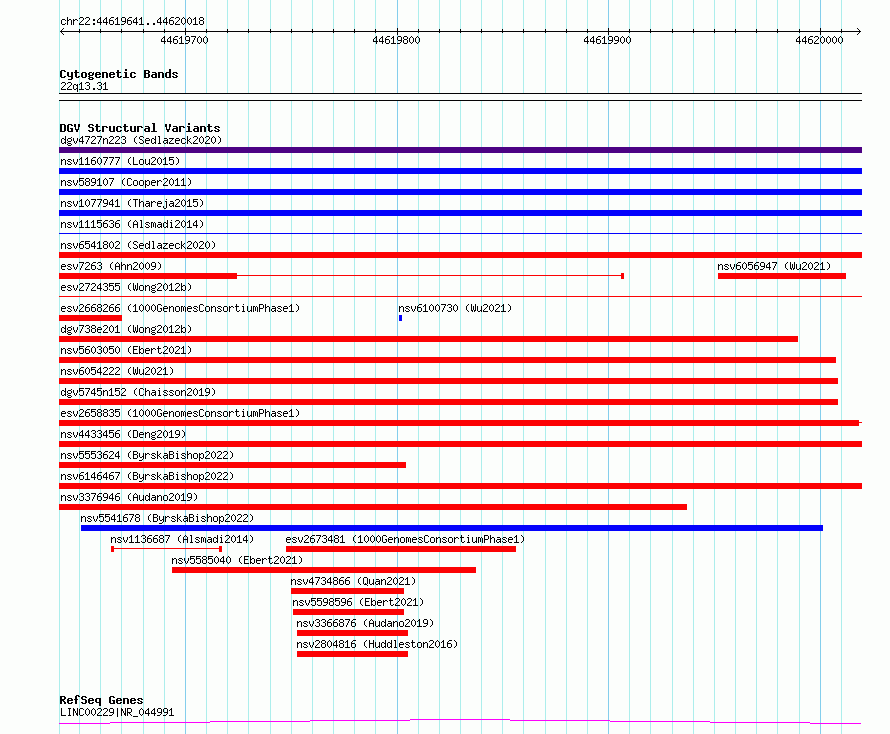Click the nsv6100730 (Wu2021) label

[455, 308]
